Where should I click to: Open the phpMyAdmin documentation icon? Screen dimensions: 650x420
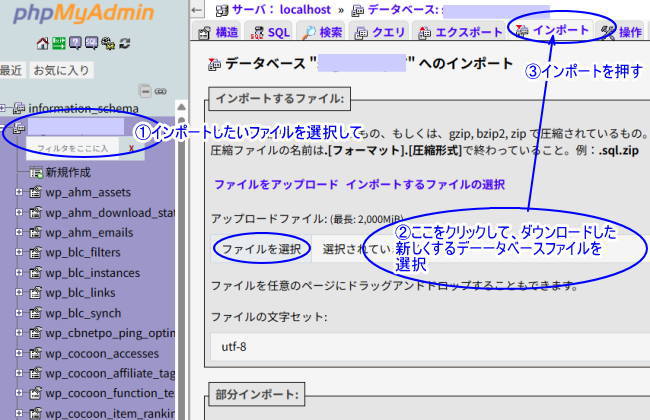tap(75, 43)
